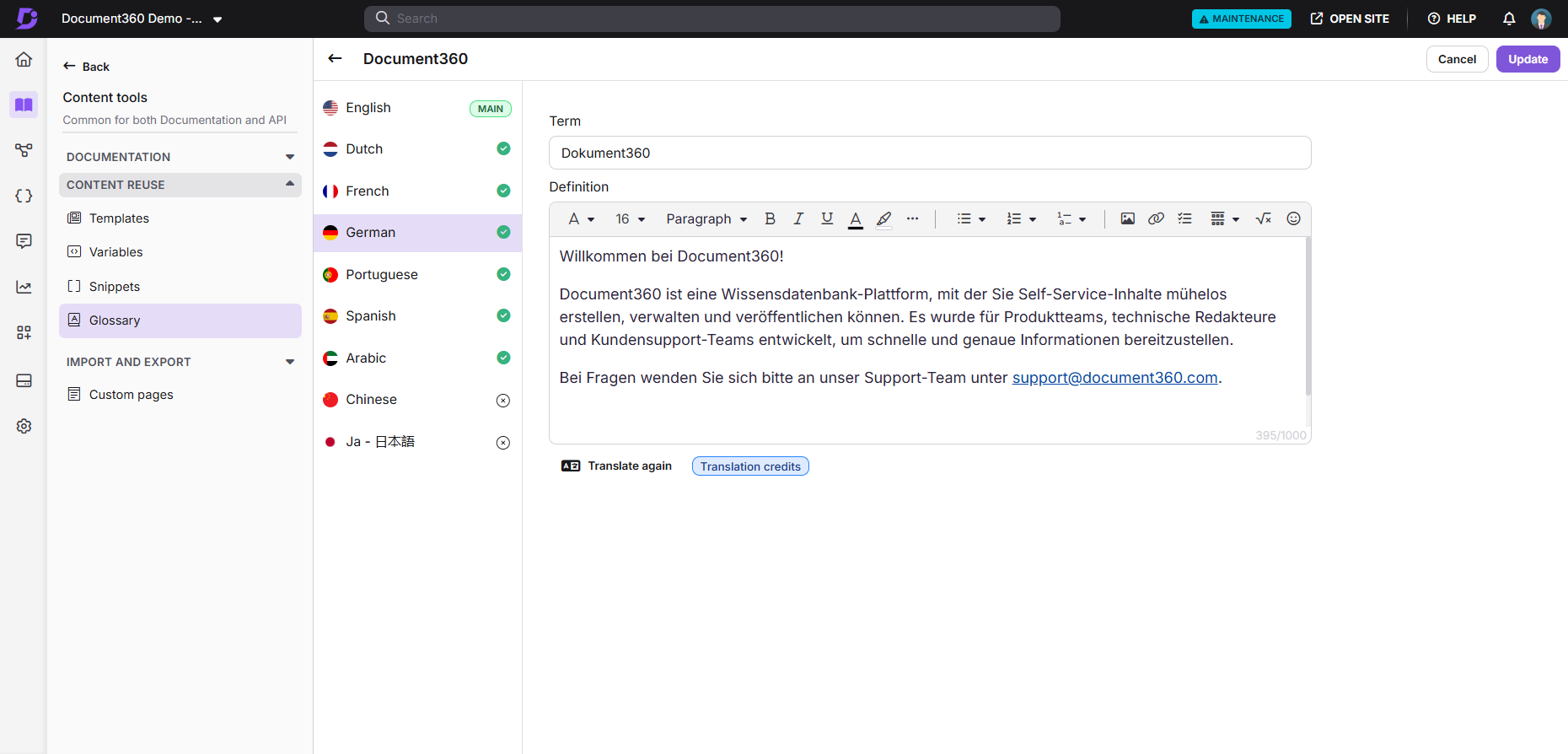Viewport: 1568px width, 754px height.
Task: Click the Update button
Action: click(x=1528, y=59)
